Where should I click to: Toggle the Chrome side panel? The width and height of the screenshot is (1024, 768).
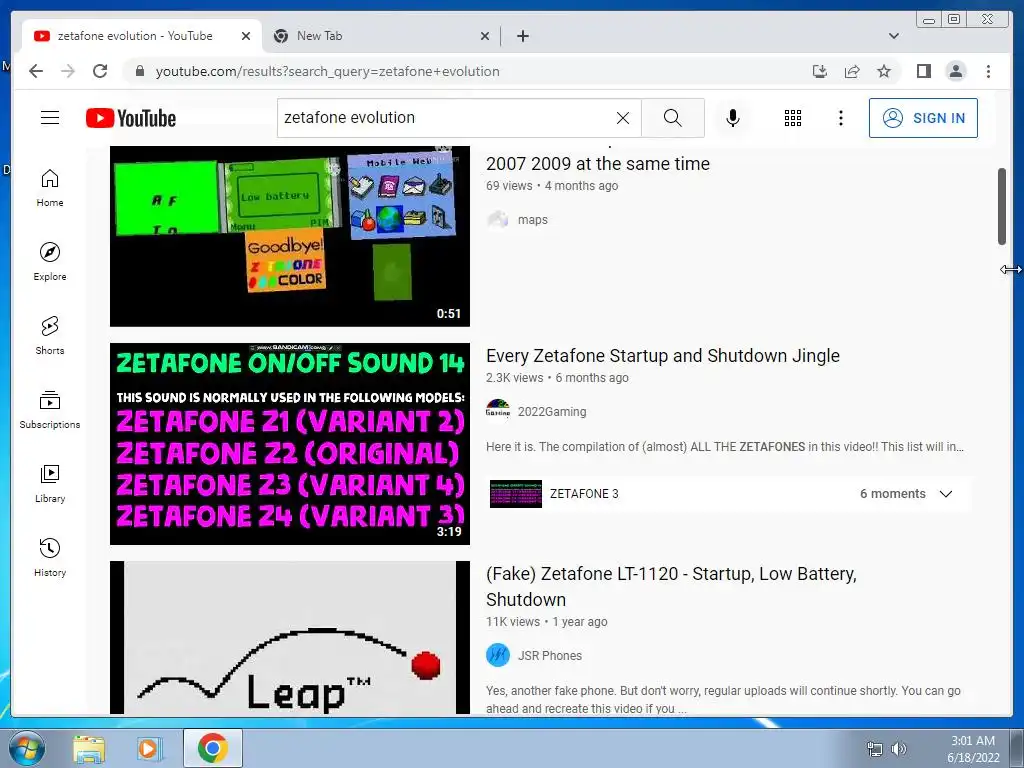coord(923,71)
